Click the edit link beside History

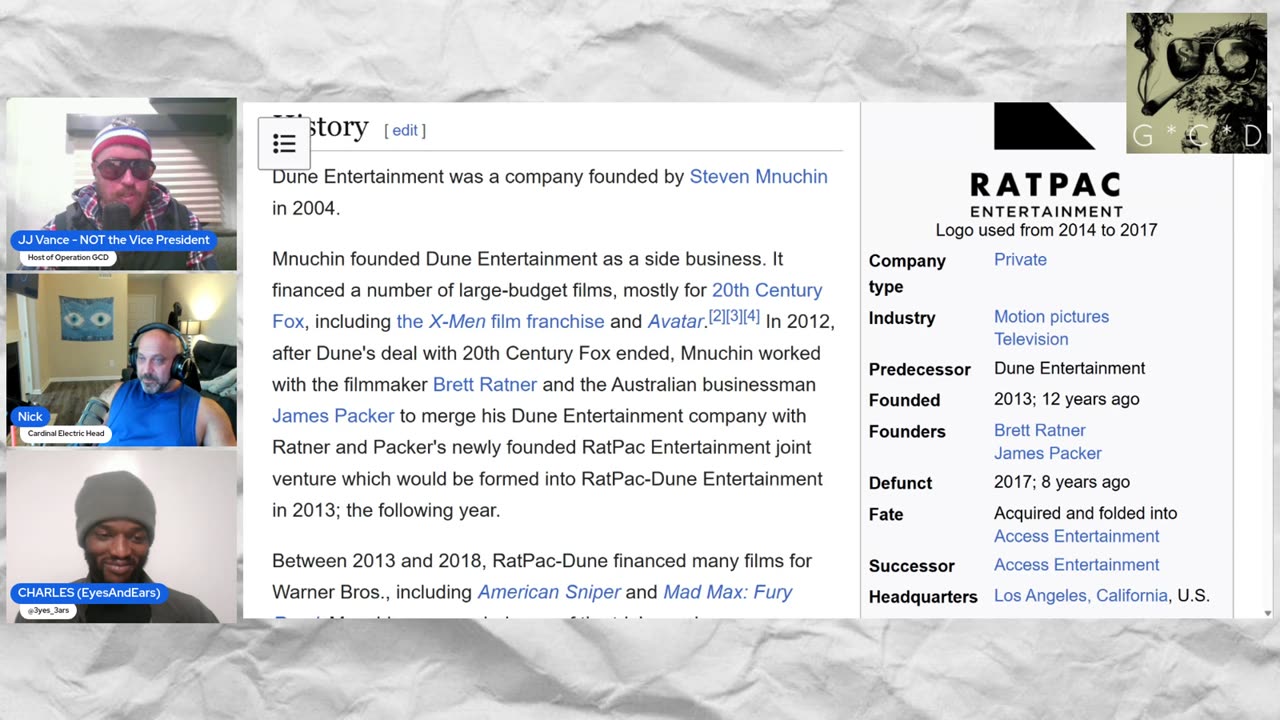[x=405, y=131]
